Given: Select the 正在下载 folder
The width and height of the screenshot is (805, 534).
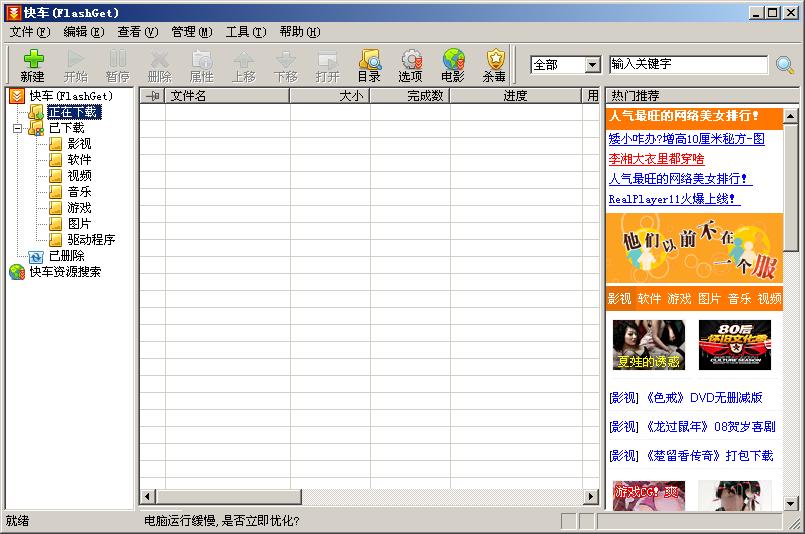Looking at the screenshot, I should [x=74, y=112].
